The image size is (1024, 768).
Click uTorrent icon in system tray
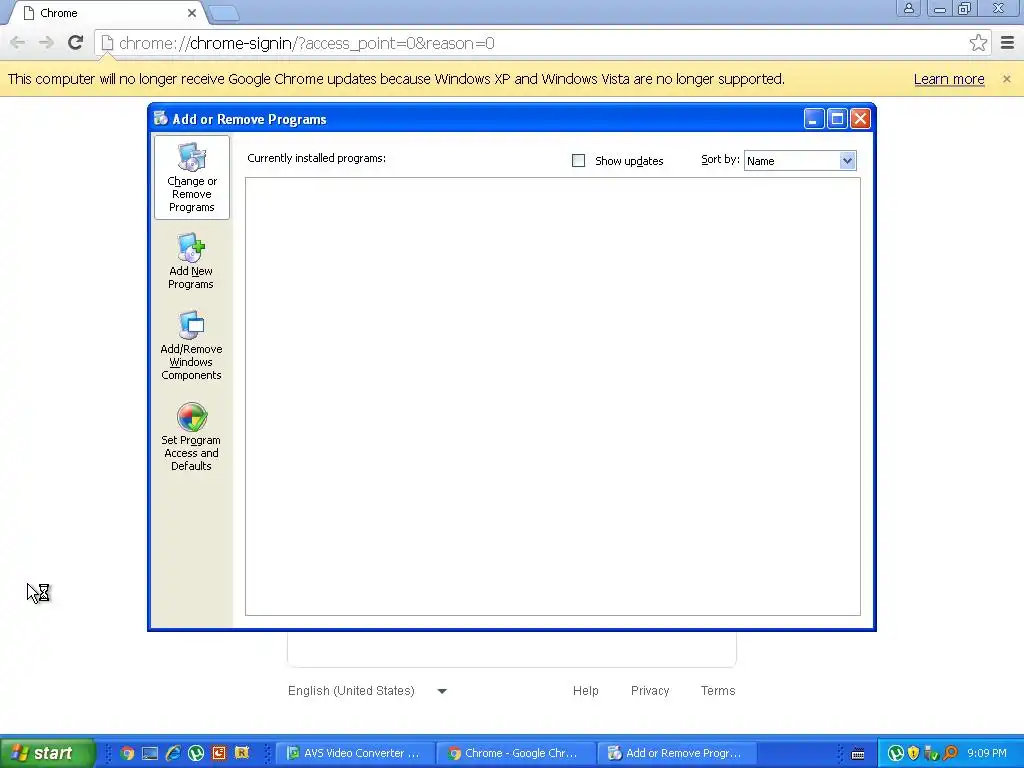click(x=896, y=753)
